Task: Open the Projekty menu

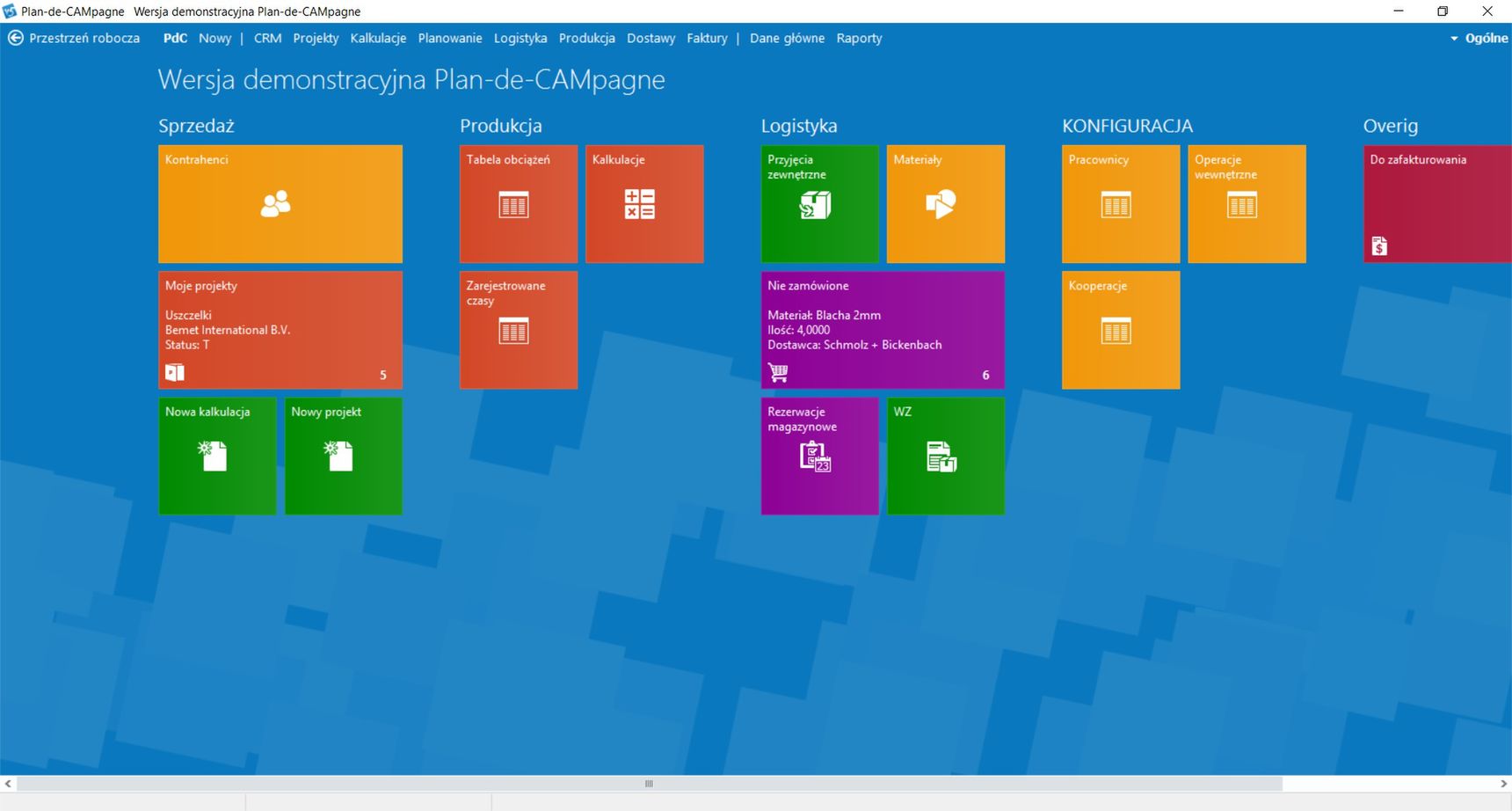Action: [316, 38]
